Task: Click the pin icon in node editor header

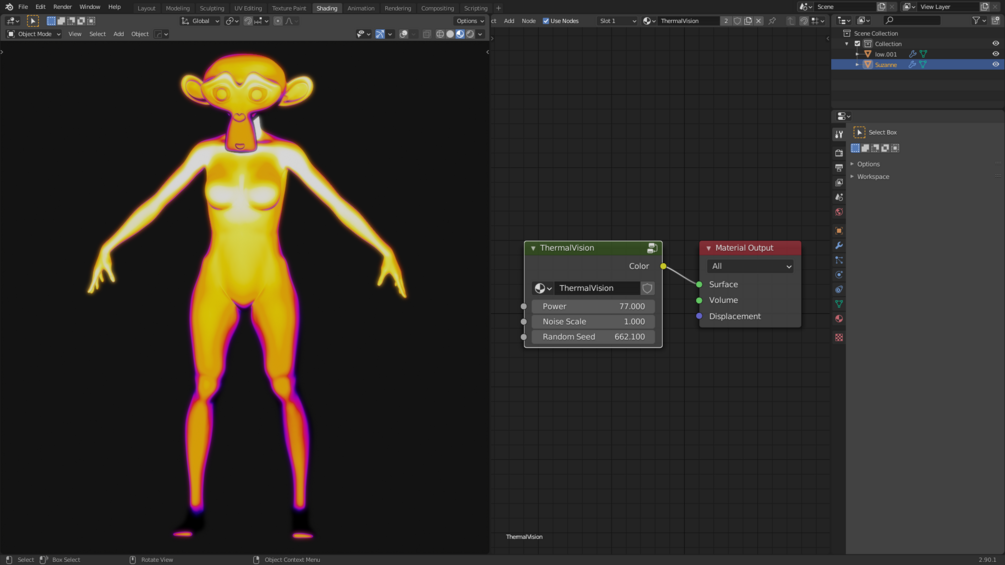Action: coord(772,21)
